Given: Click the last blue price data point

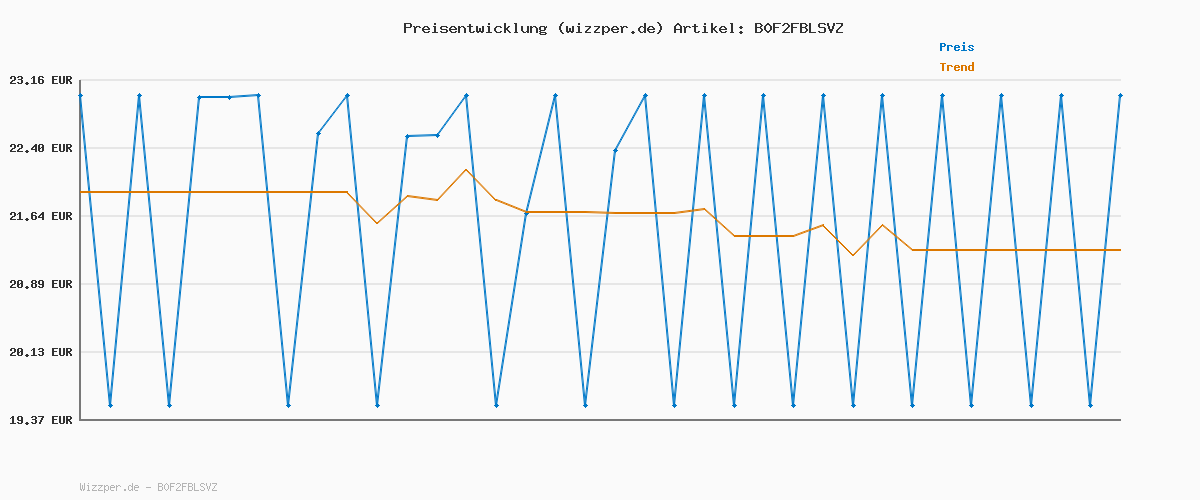Looking at the screenshot, I should tap(1120, 95).
